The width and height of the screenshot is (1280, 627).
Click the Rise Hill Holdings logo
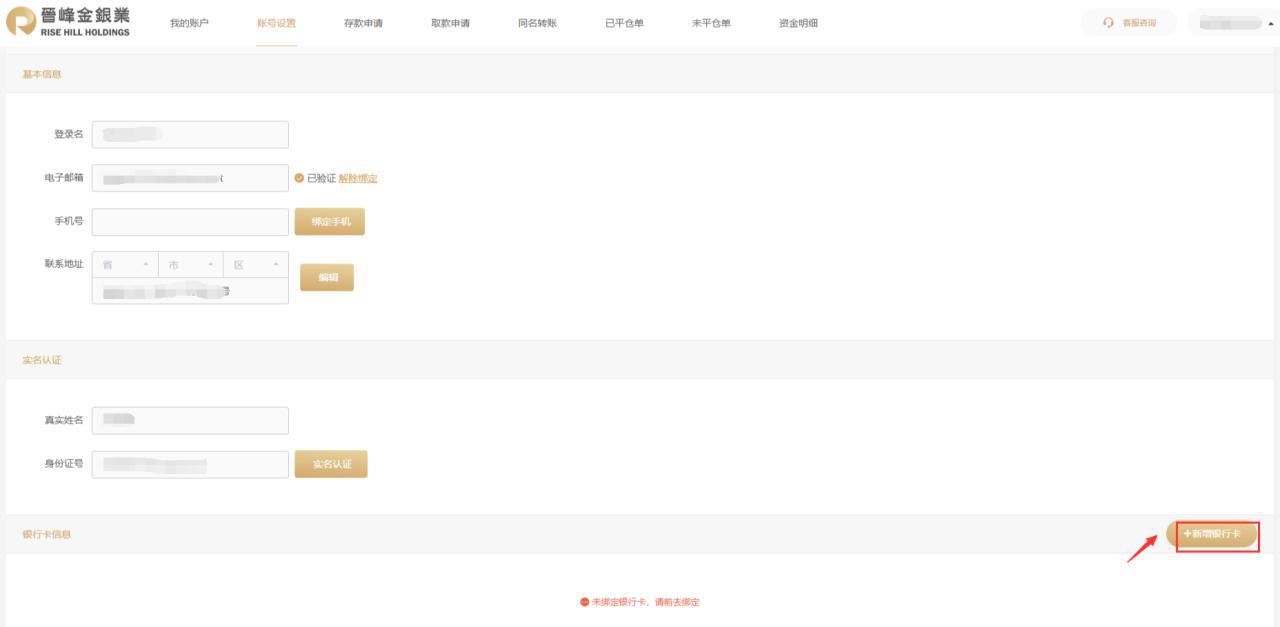tap(68, 23)
